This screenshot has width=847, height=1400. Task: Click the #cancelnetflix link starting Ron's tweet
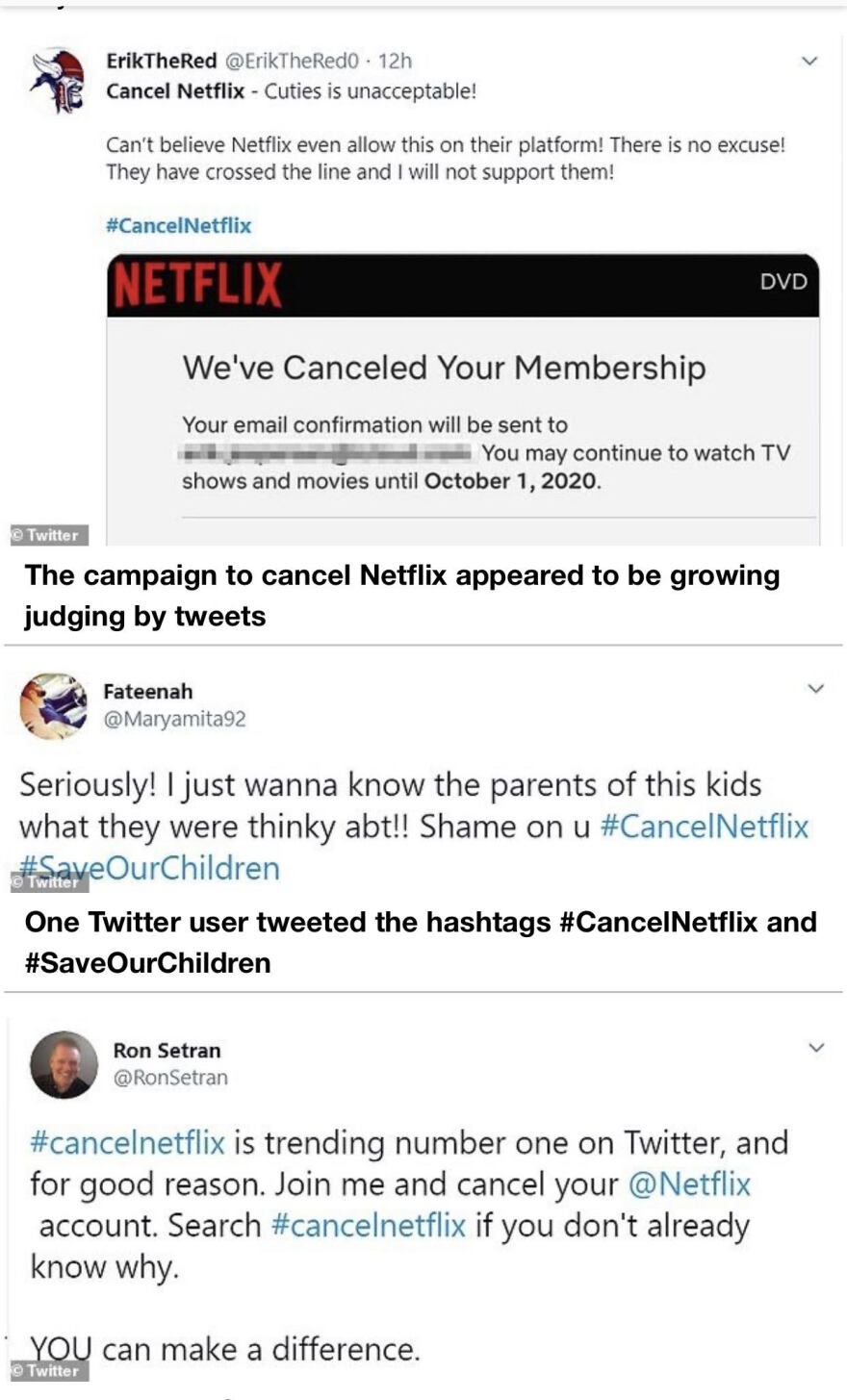coord(125,1142)
